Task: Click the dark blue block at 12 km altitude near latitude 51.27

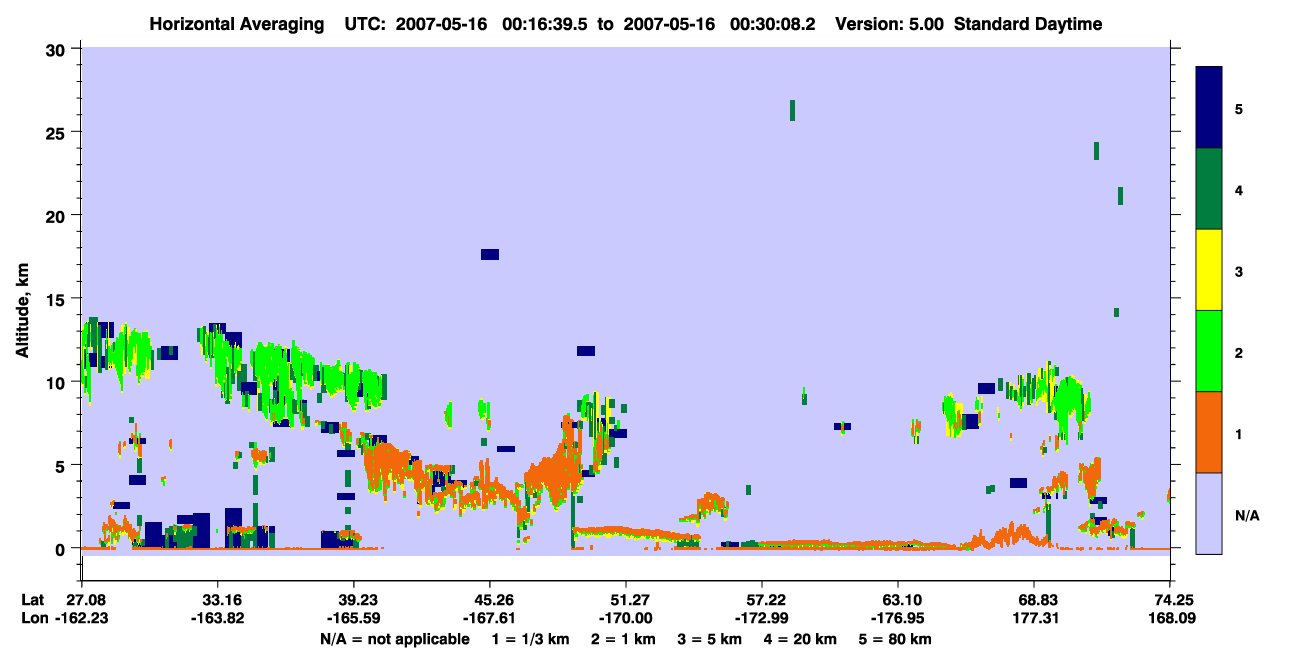Action: pos(586,351)
